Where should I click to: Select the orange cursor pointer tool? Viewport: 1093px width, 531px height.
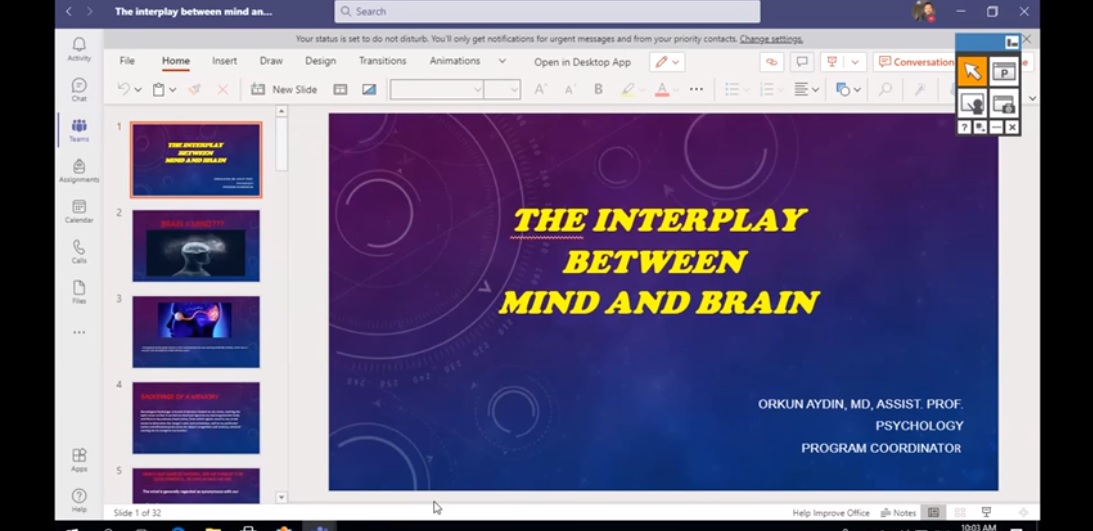pyautogui.click(x=971, y=72)
